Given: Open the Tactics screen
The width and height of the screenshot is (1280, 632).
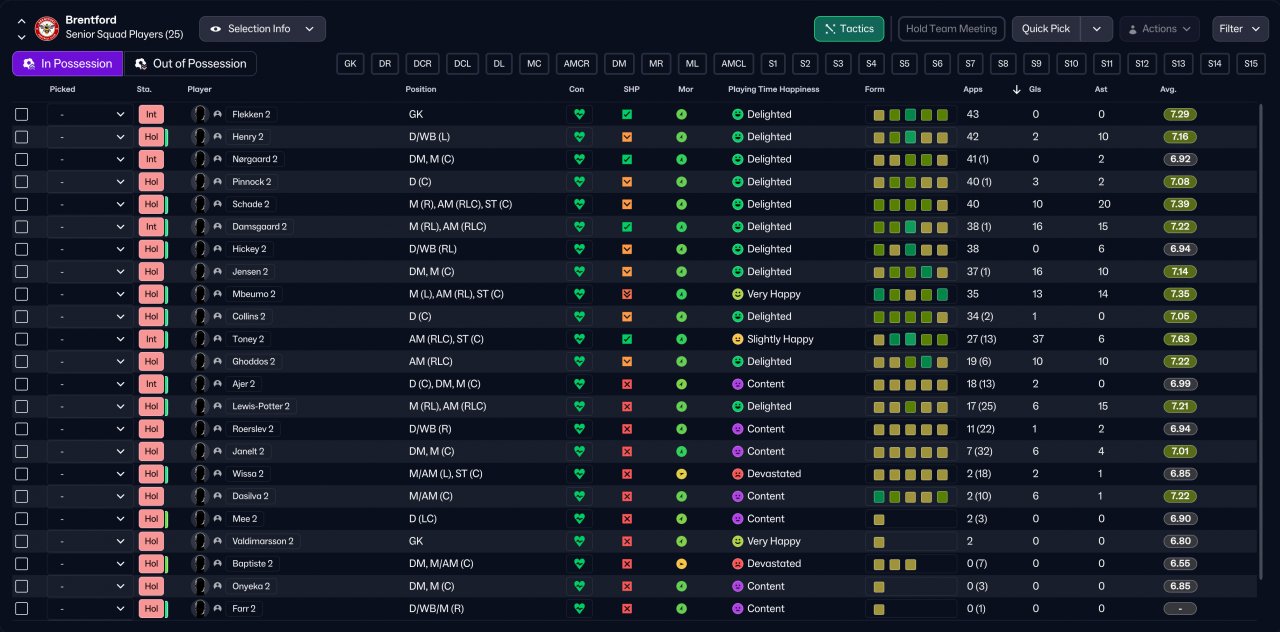Looking at the screenshot, I should (x=848, y=29).
